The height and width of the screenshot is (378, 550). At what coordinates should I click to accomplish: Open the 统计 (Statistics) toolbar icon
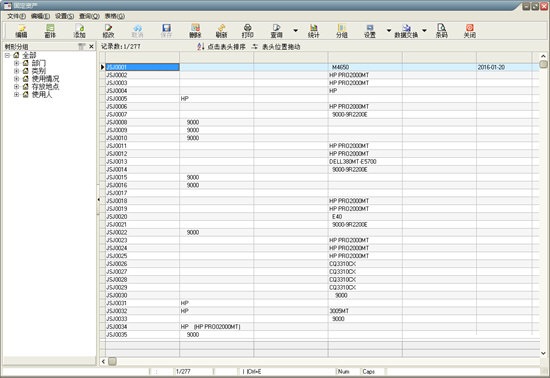point(314,31)
